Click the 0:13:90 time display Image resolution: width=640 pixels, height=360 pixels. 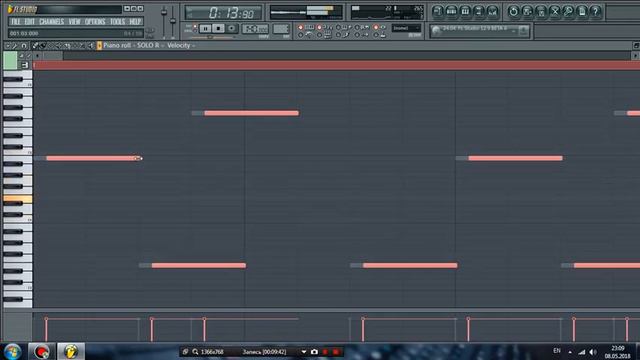coord(223,13)
